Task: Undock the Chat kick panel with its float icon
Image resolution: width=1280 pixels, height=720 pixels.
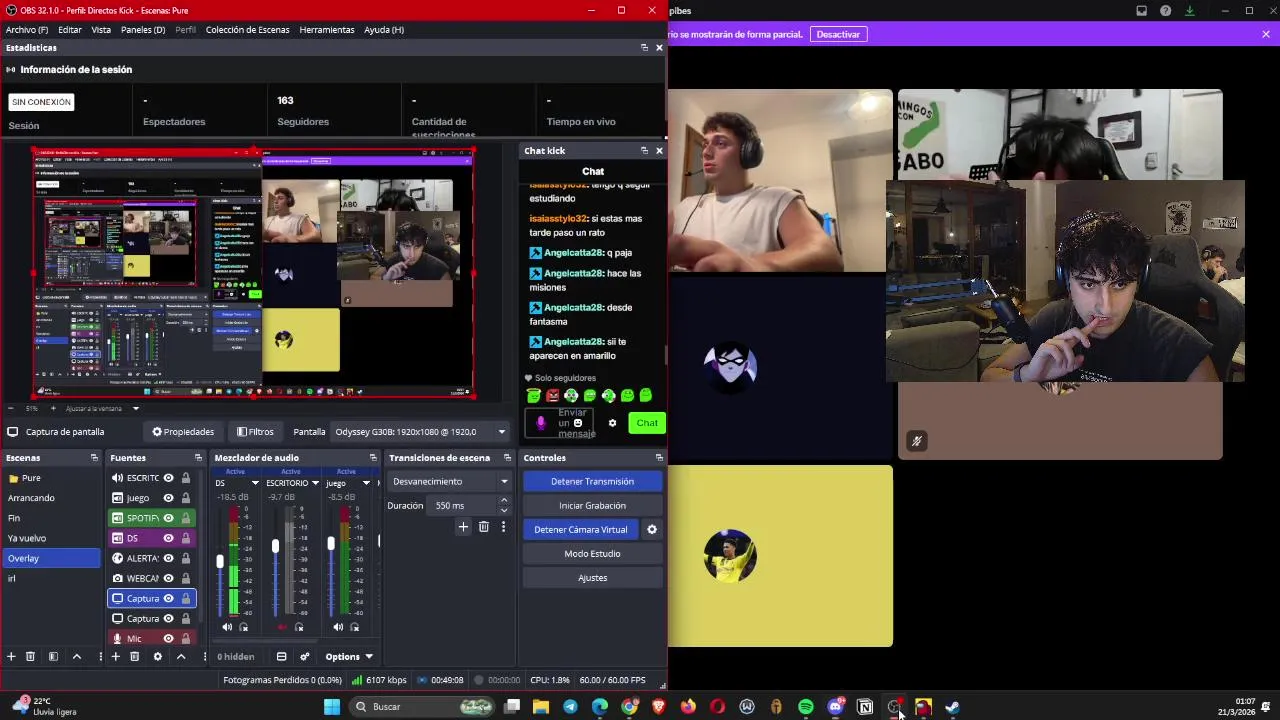Action: coord(644,150)
